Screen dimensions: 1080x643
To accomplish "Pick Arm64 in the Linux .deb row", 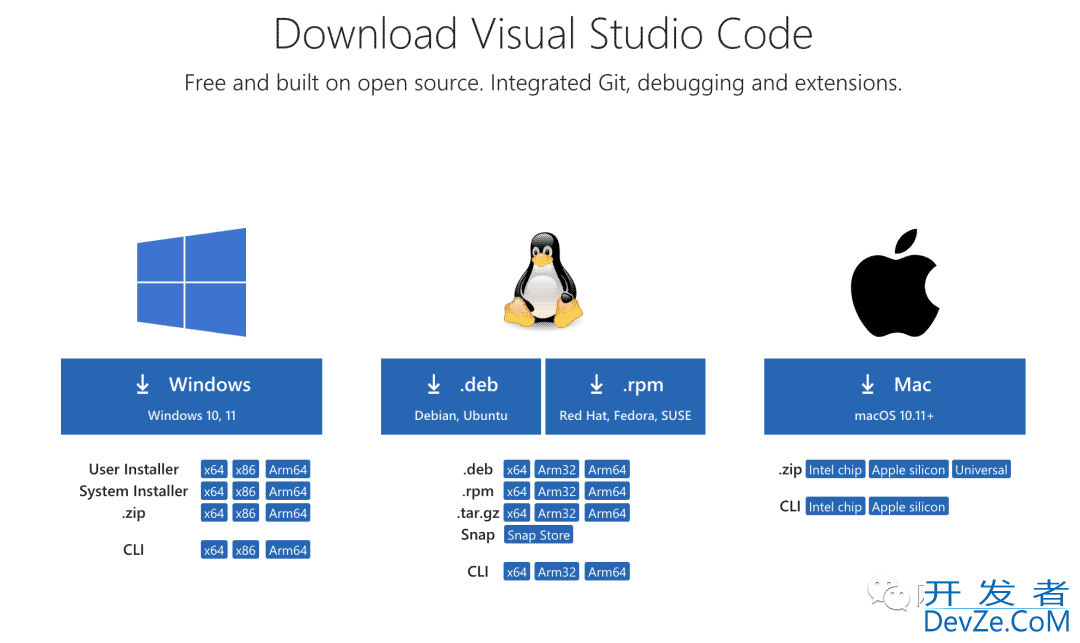I will coord(607,470).
